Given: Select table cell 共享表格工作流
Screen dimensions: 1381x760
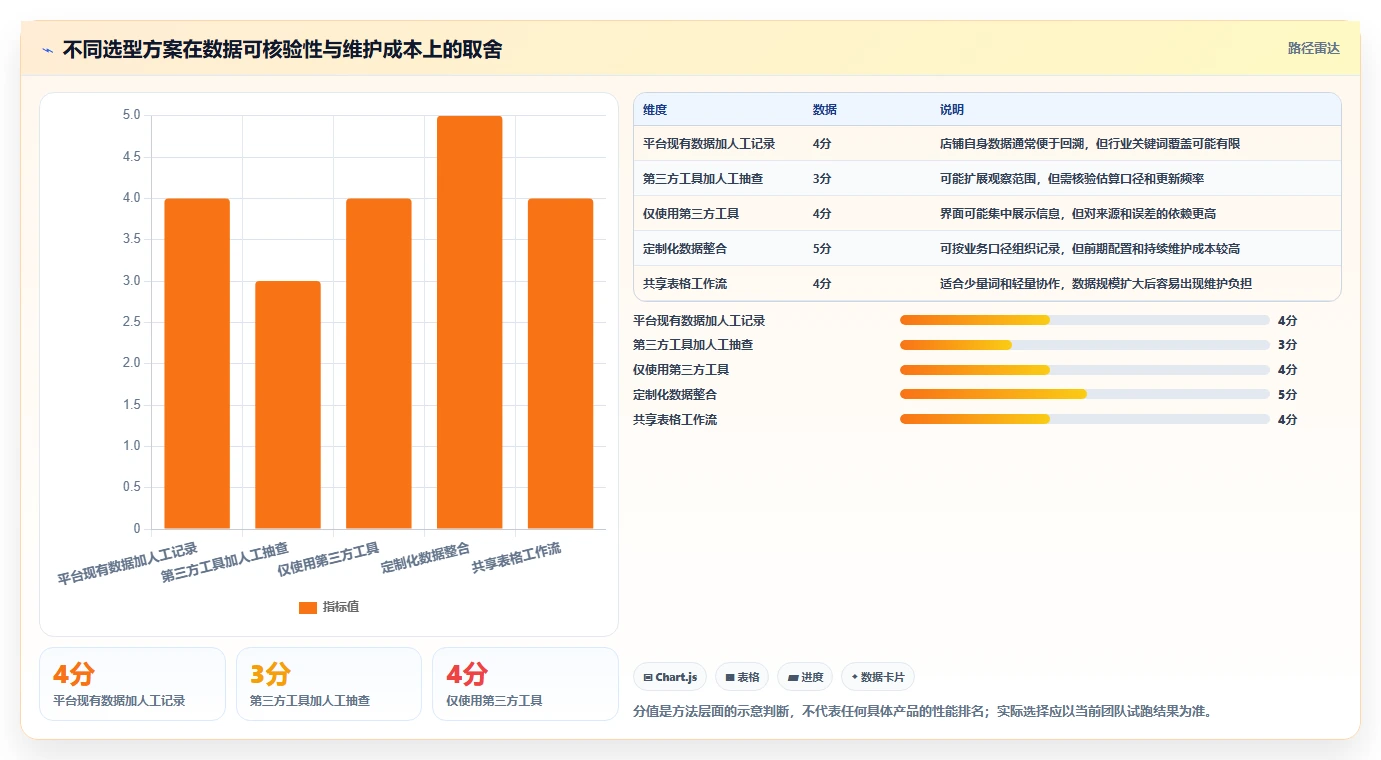Looking at the screenshot, I should tap(685, 284).
